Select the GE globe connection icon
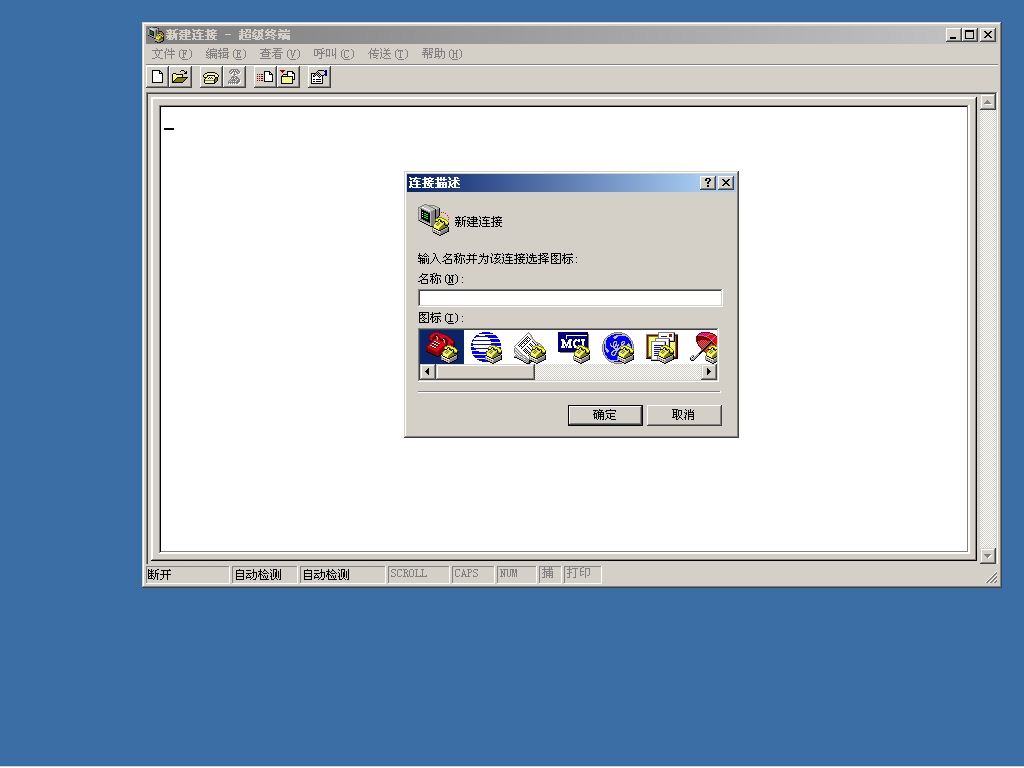The image size is (1024, 768). click(x=618, y=347)
